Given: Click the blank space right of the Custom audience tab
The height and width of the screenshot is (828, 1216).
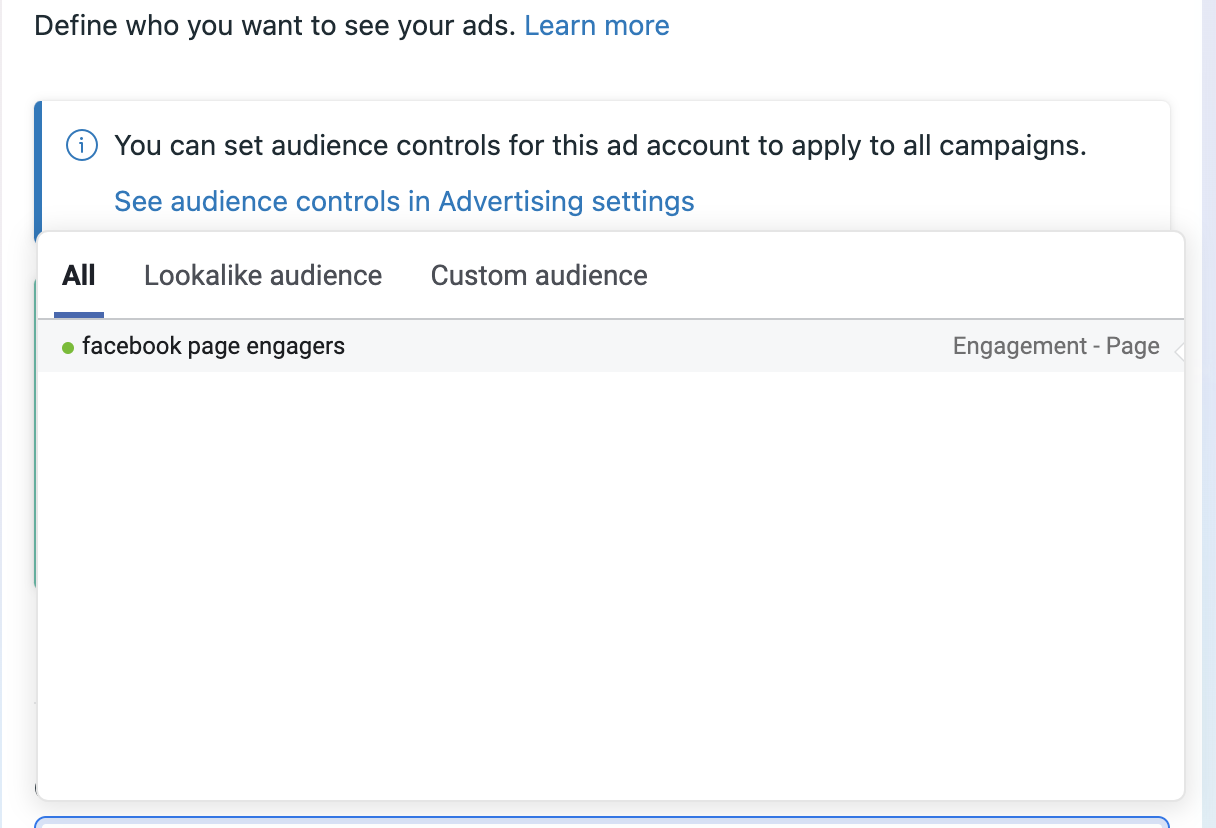Looking at the screenshot, I should pos(900,275).
